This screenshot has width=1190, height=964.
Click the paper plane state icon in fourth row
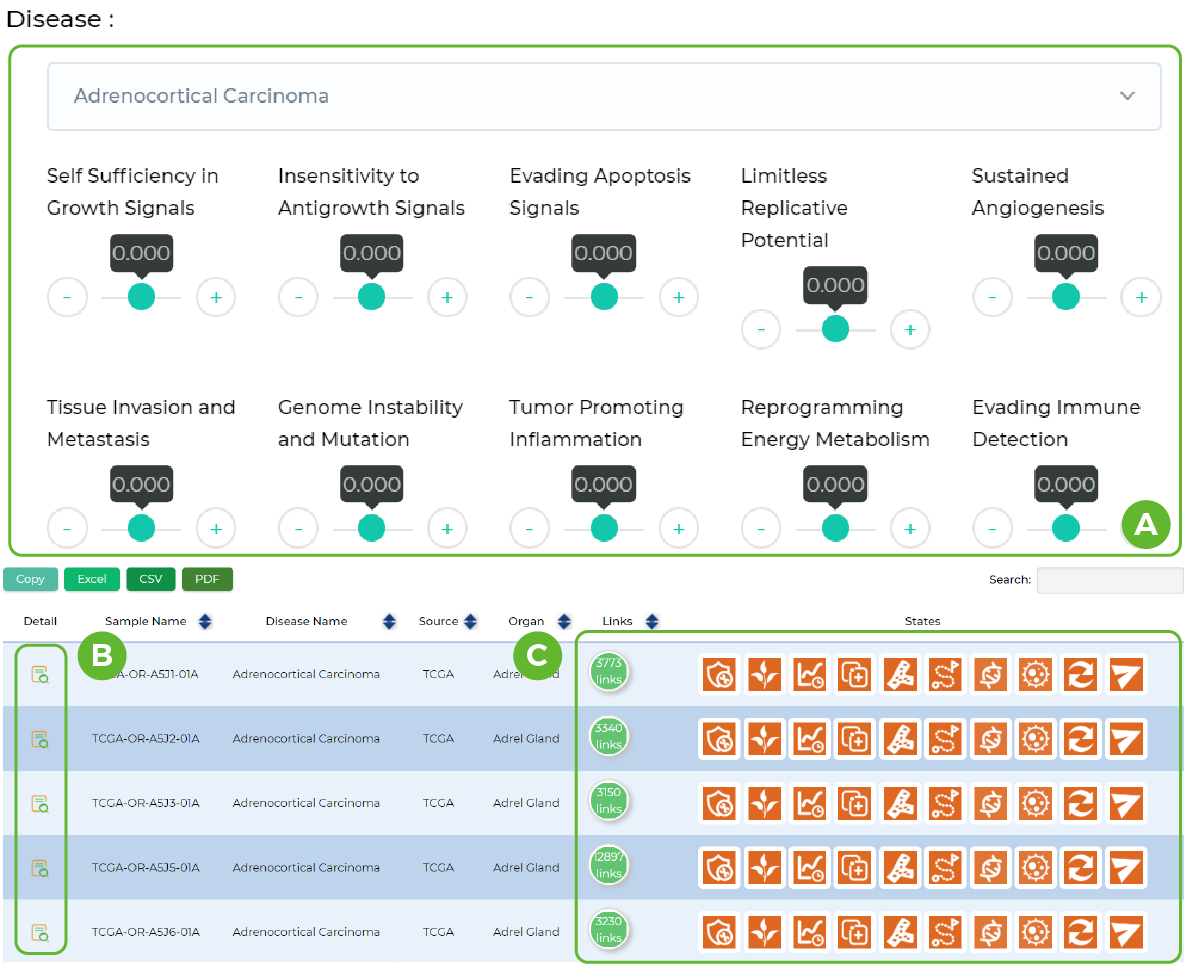(x=1126, y=868)
